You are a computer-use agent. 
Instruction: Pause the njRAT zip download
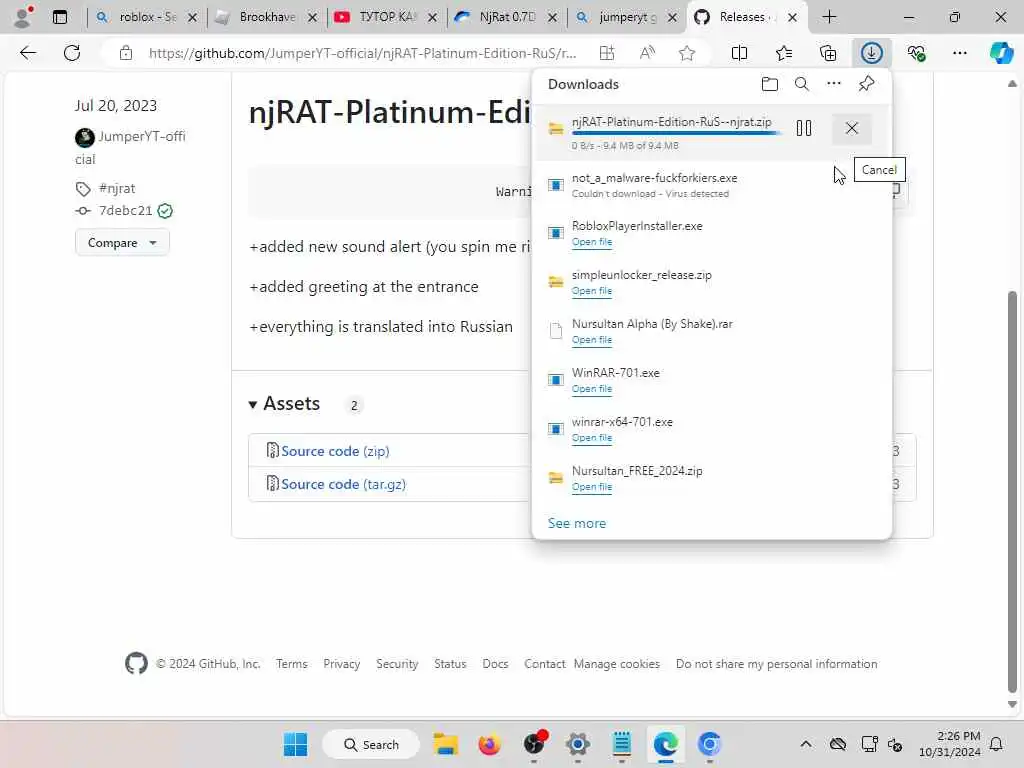[x=804, y=128]
